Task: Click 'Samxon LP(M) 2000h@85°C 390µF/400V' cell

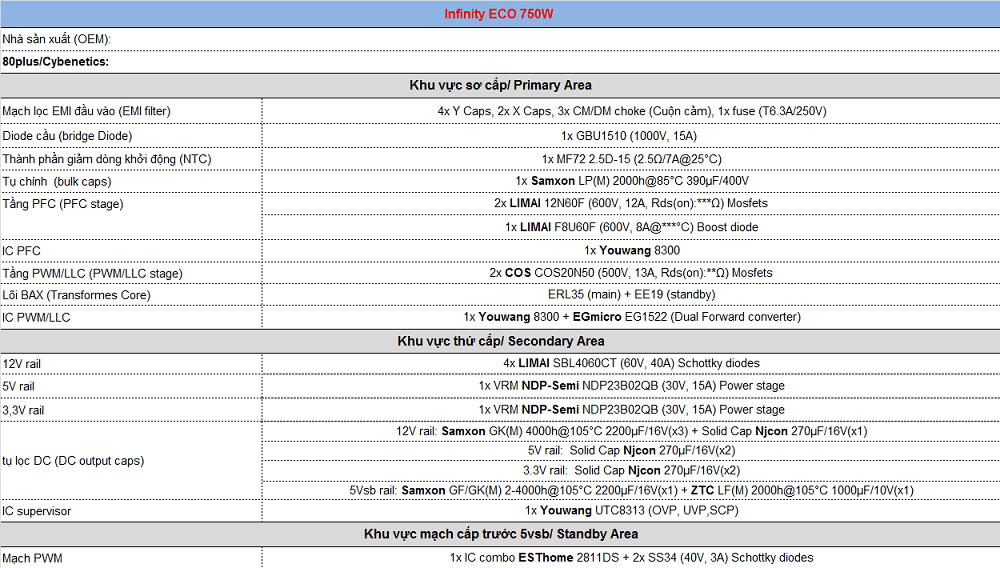Action: (x=631, y=181)
